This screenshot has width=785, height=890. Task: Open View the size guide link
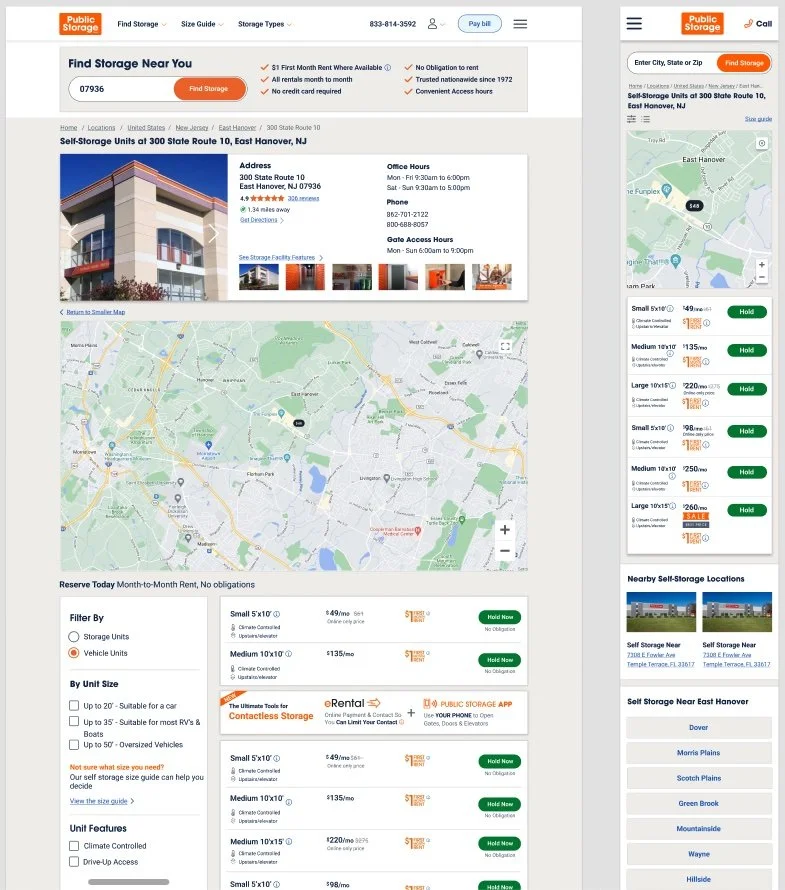point(102,801)
